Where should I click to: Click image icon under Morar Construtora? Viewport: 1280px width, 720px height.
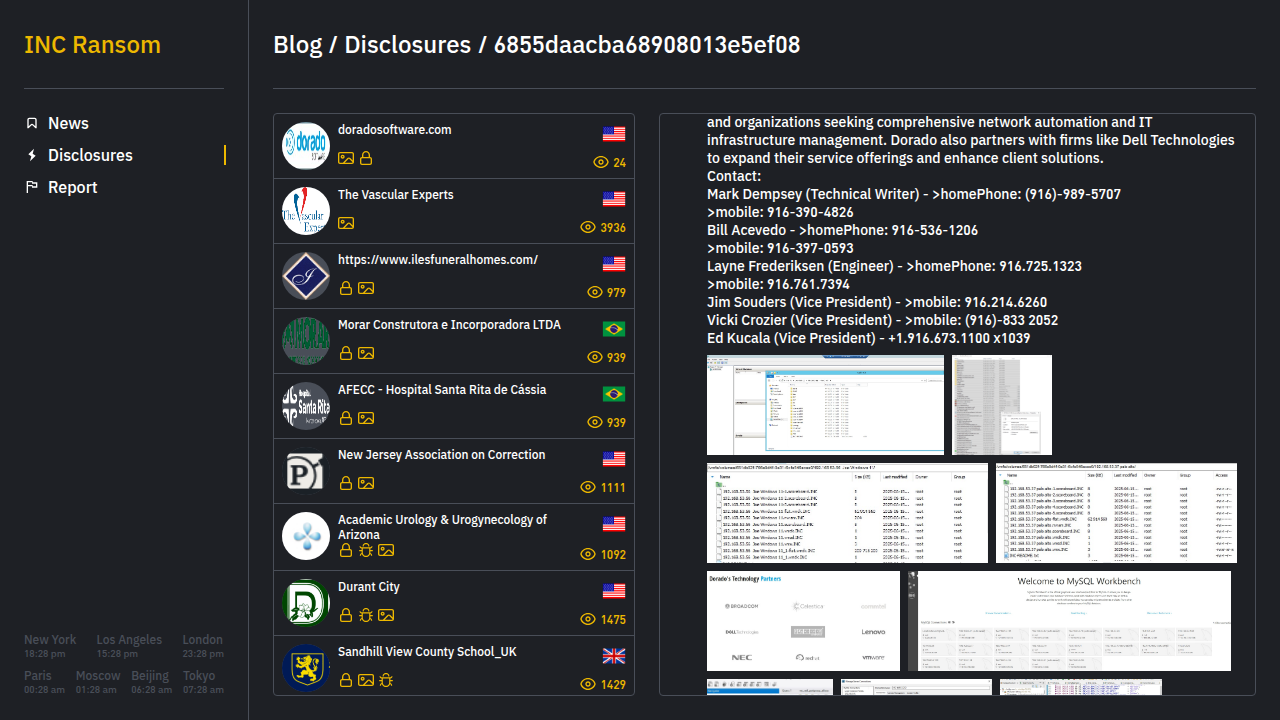click(x=366, y=353)
